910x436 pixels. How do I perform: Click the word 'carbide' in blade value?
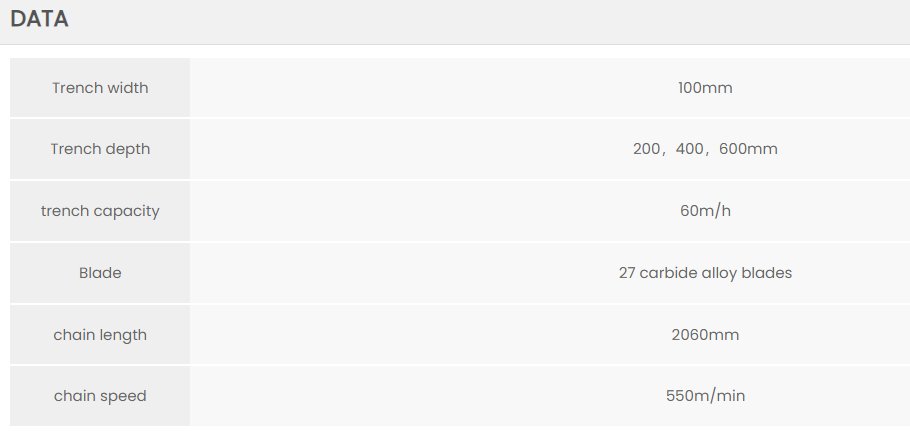click(668, 273)
